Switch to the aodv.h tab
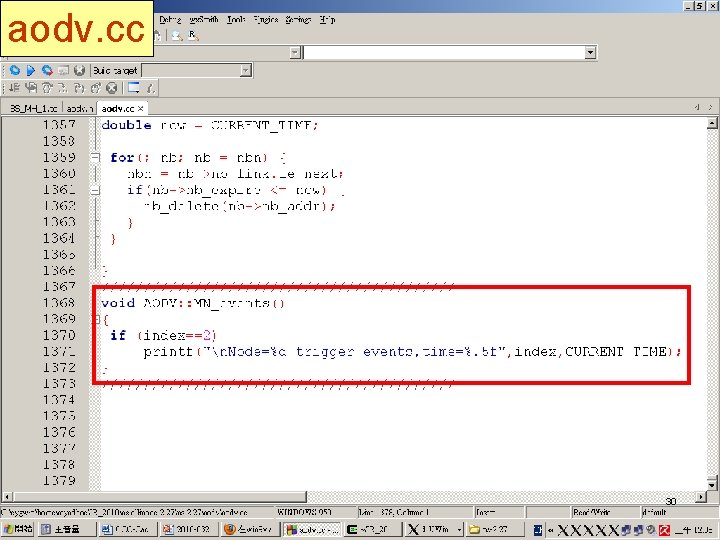The width and height of the screenshot is (720, 540). pos(79,108)
